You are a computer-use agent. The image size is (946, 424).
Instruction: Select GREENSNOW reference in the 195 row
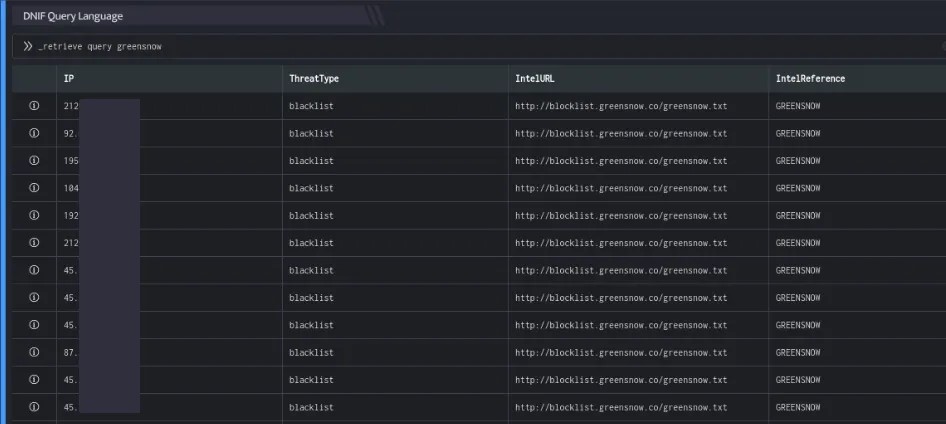click(798, 161)
